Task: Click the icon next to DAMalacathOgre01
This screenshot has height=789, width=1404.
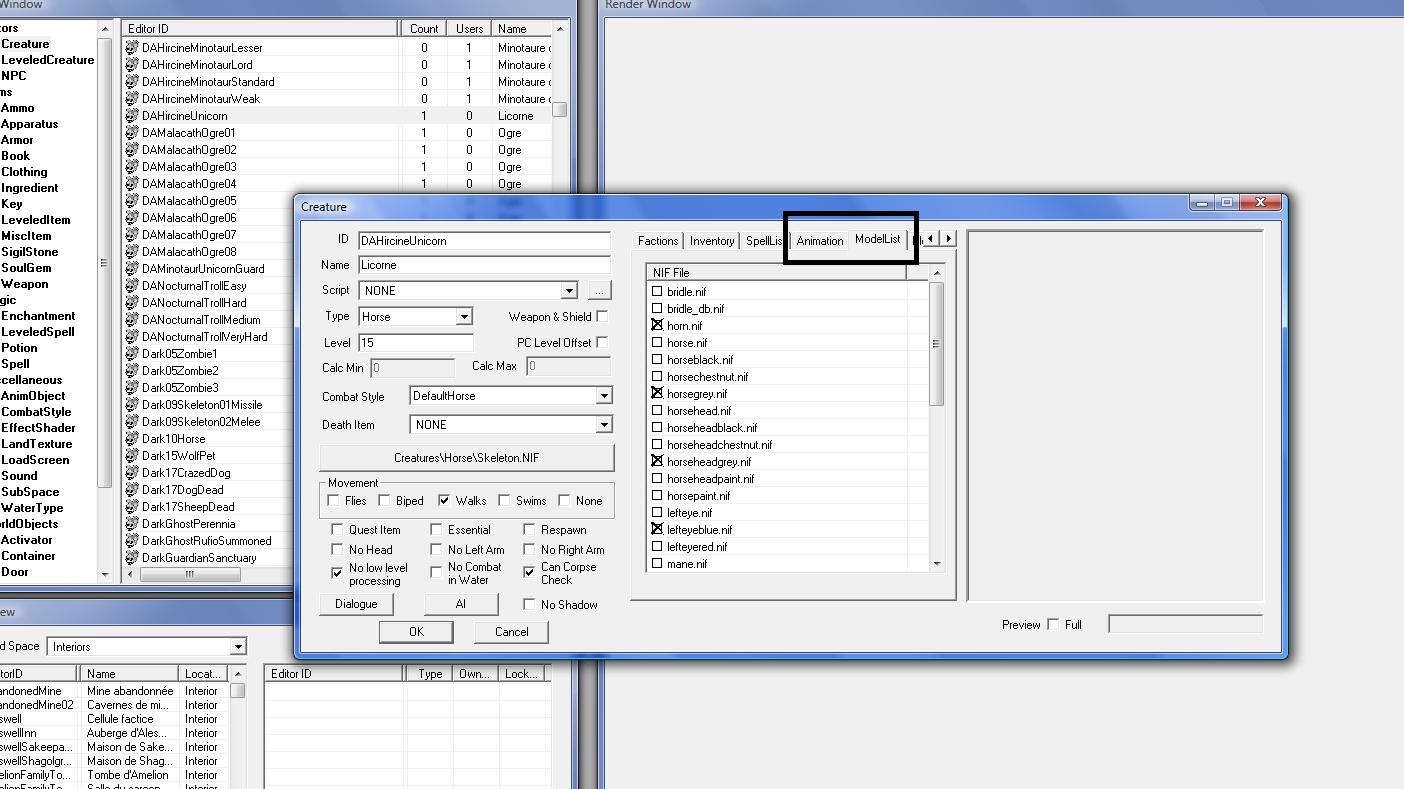Action: pos(131,133)
